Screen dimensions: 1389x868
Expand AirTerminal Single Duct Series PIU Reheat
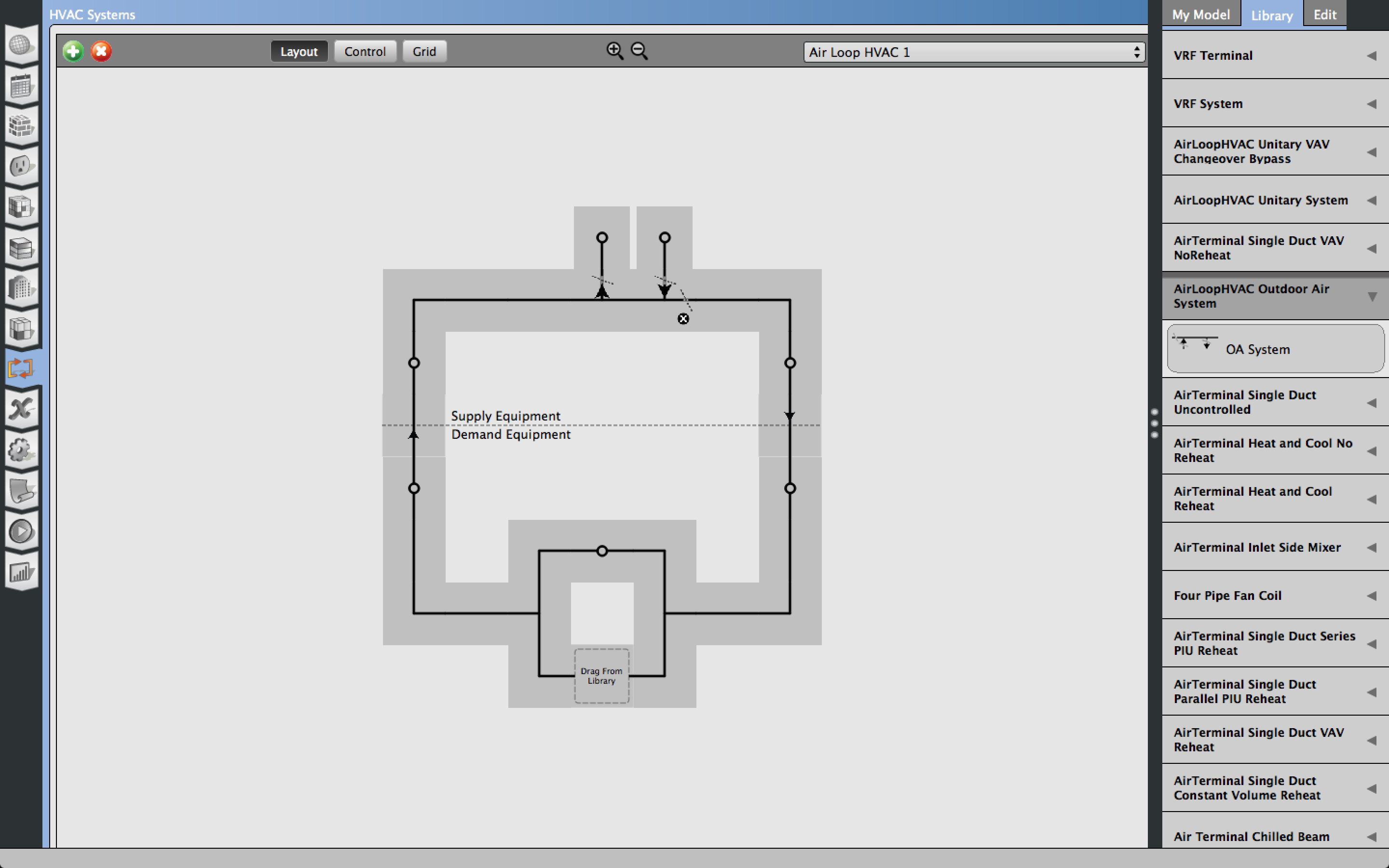1275,644
